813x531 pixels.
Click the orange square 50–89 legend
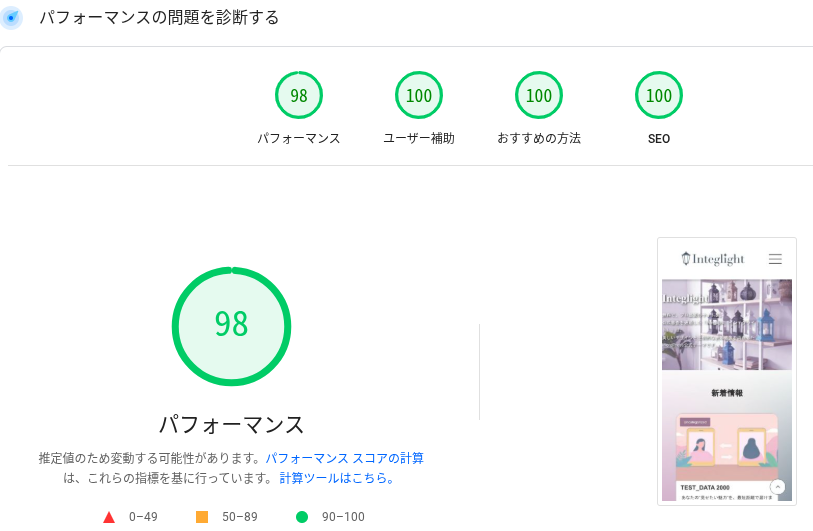(x=202, y=517)
